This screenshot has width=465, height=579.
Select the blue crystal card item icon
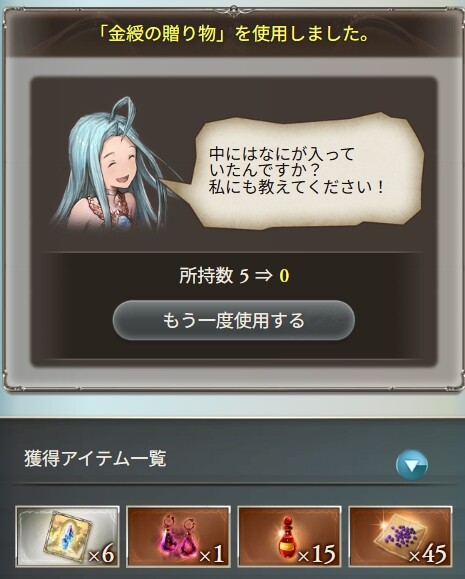pos(67,537)
